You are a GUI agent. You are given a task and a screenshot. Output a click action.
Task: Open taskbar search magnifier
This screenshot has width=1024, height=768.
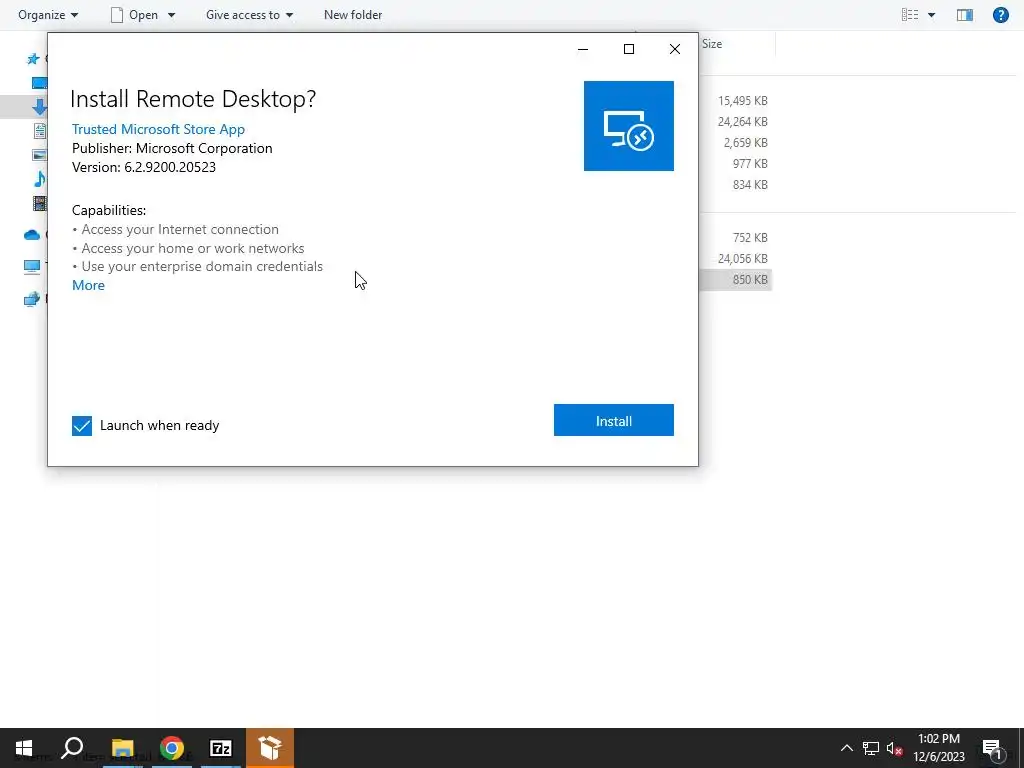pyautogui.click(x=72, y=748)
